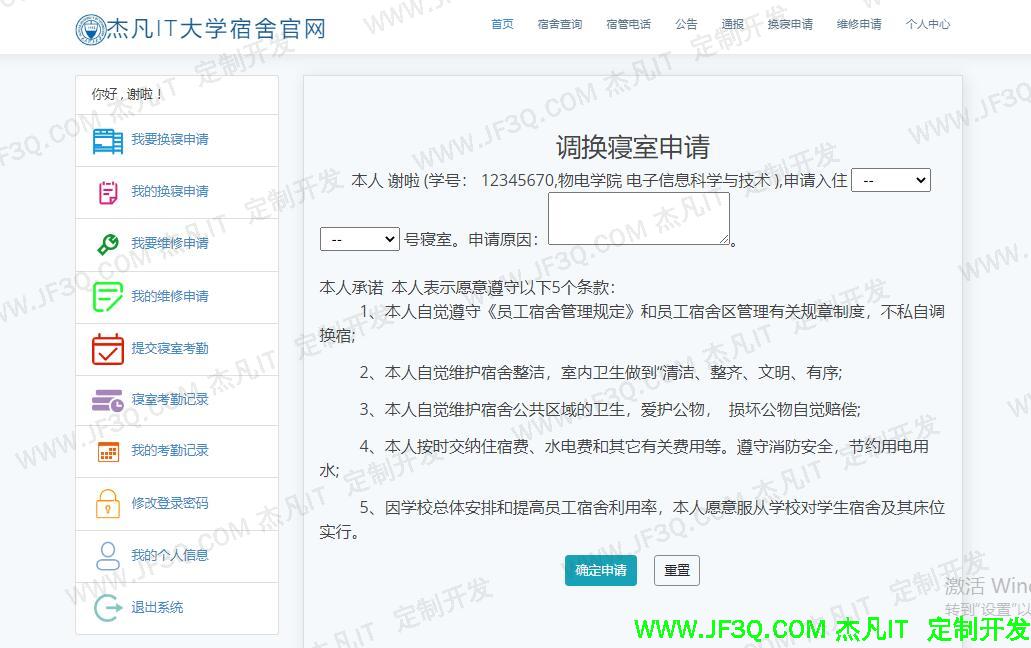
Task: Open the 首页 menu item
Action: click(x=502, y=25)
